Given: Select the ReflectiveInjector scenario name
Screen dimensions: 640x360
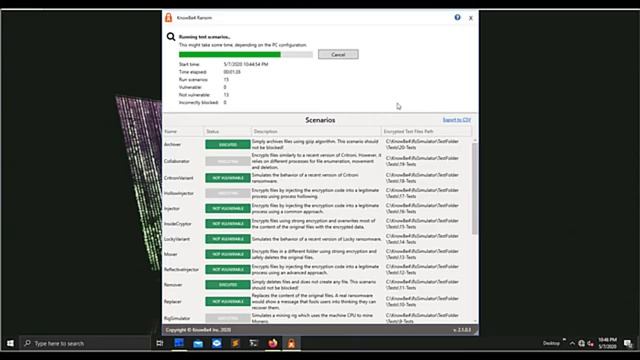Looking at the screenshot, I should click(181, 269).
